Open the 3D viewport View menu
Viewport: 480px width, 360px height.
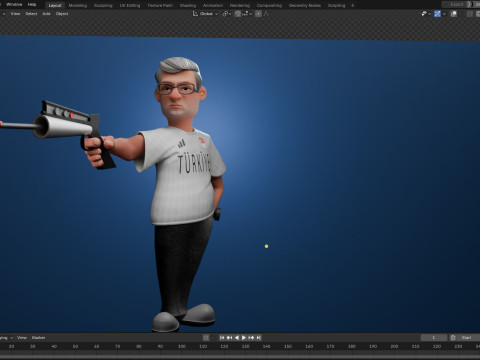point(15,14)
